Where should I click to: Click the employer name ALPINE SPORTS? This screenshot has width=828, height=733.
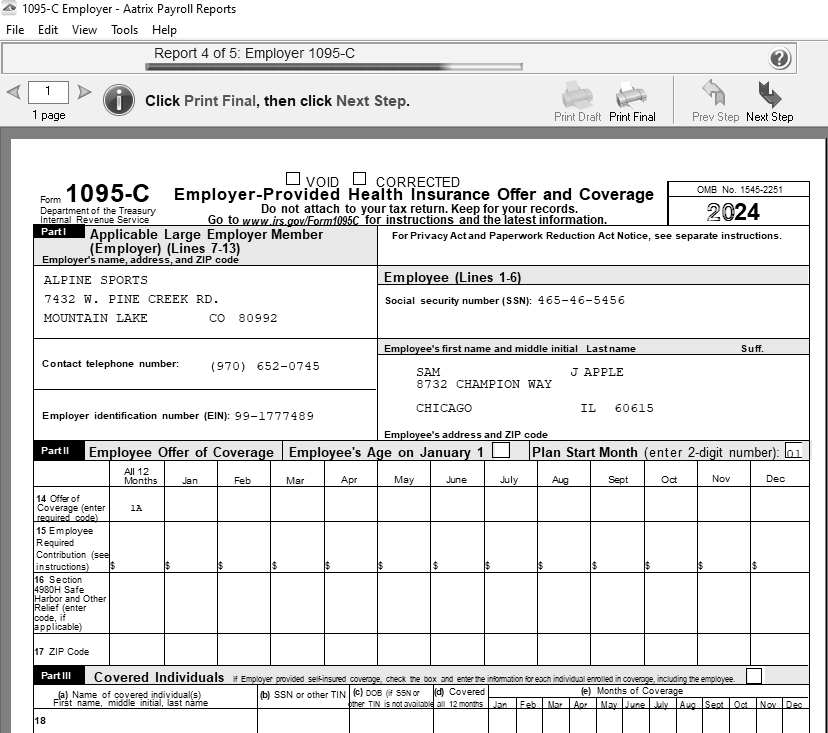96,280
